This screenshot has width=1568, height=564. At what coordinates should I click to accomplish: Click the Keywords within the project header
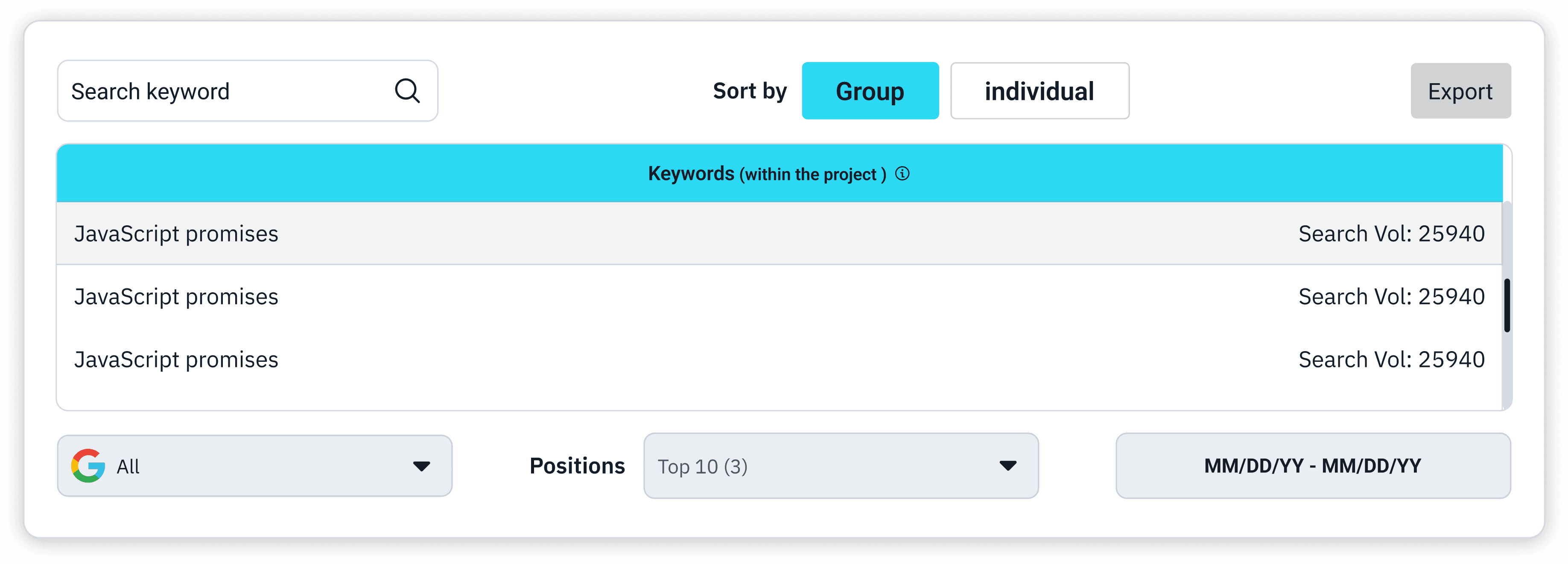767,174
